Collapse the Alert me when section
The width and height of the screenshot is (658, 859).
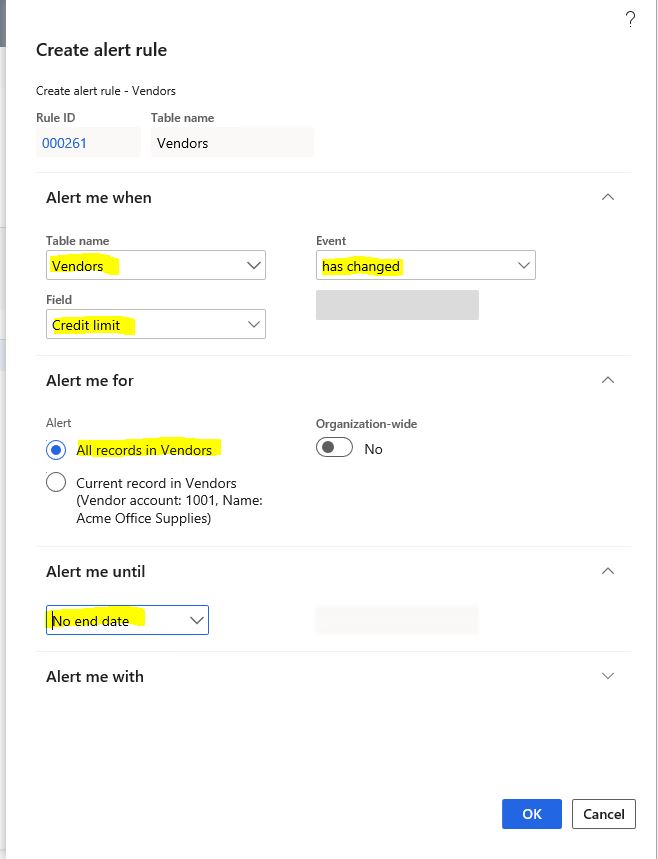[x=608, y=197]
